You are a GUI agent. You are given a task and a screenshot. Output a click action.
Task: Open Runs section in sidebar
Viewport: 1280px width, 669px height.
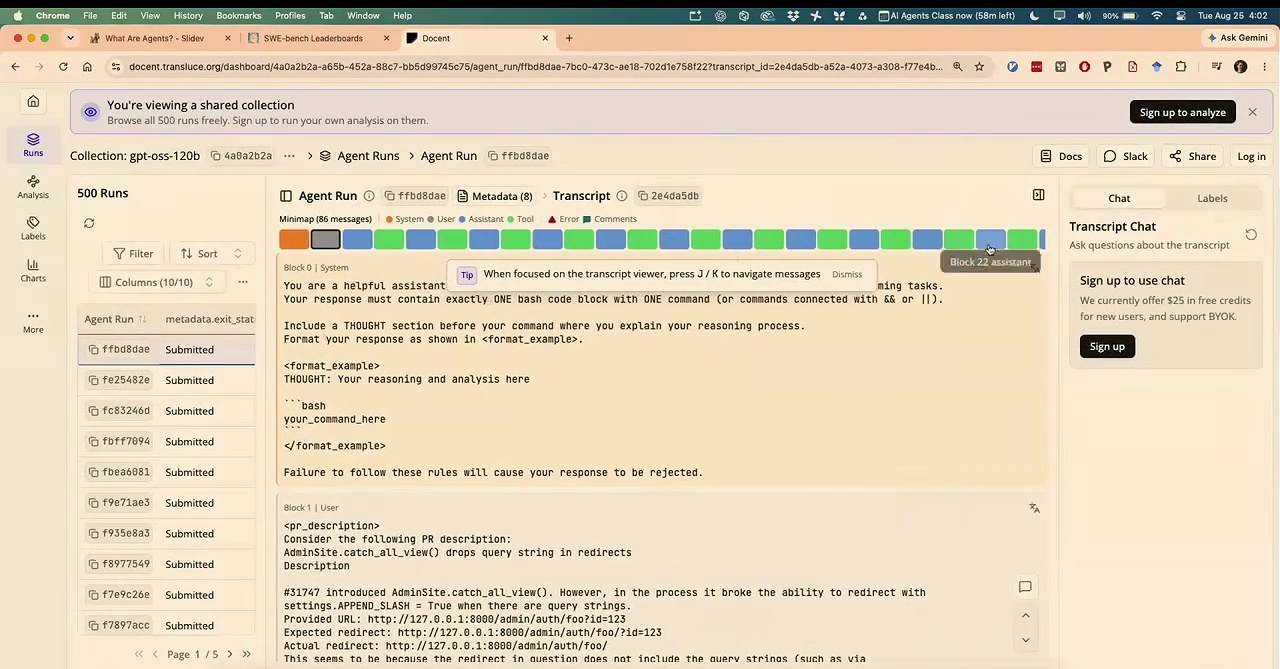click(x=33, y=145)
